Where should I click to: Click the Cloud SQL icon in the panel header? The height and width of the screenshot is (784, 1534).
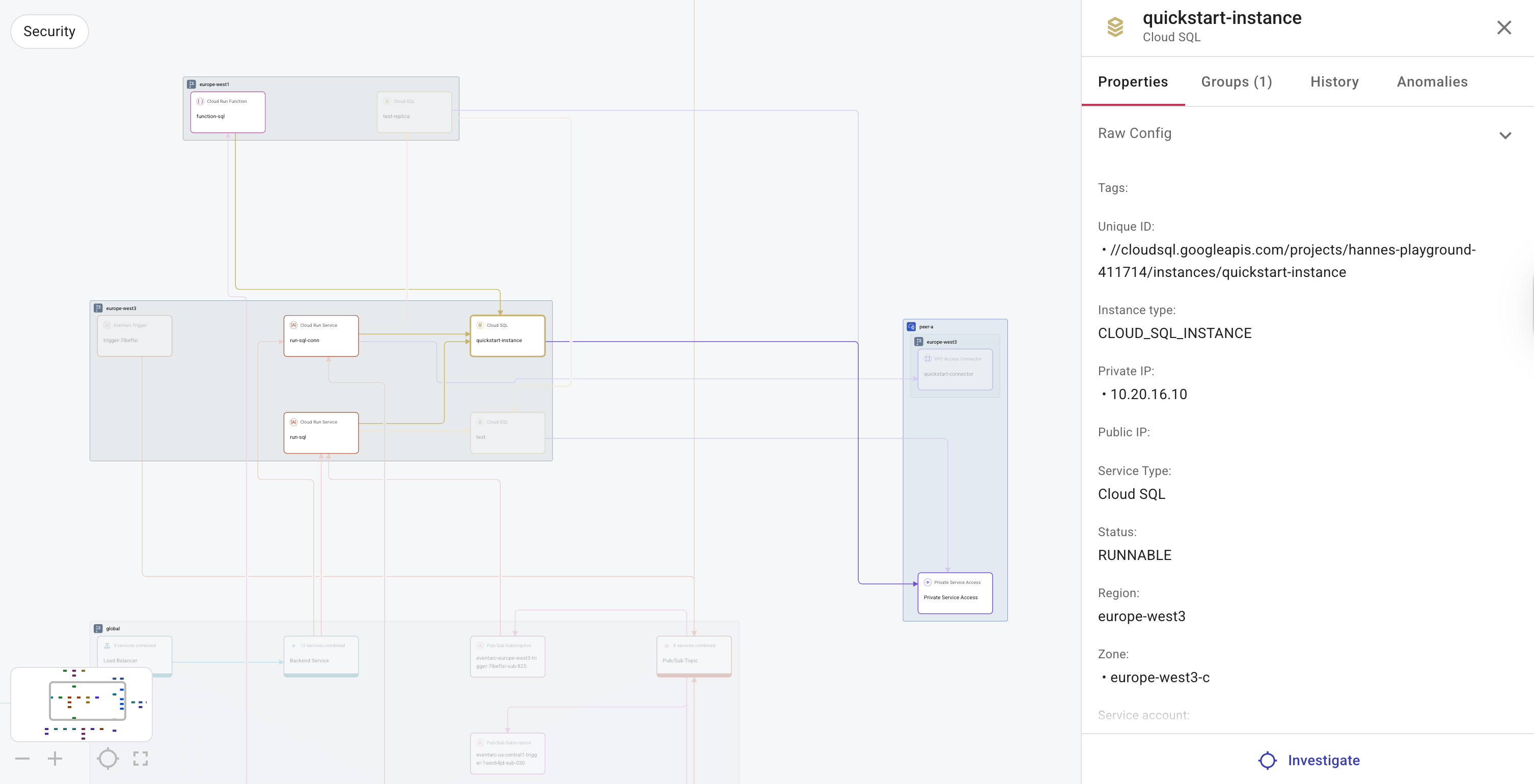click(x=1115, y=27)
